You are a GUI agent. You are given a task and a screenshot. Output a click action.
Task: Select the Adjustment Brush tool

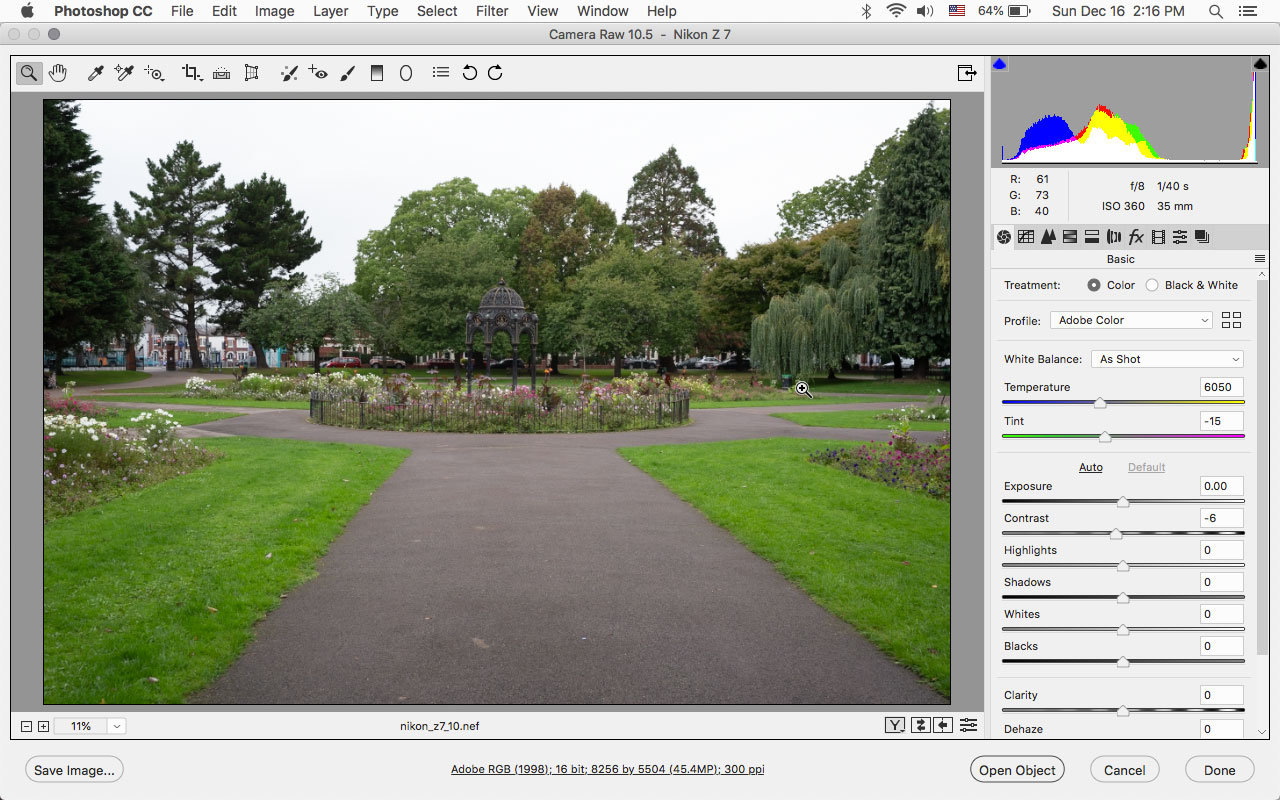[x=347, y=72]
